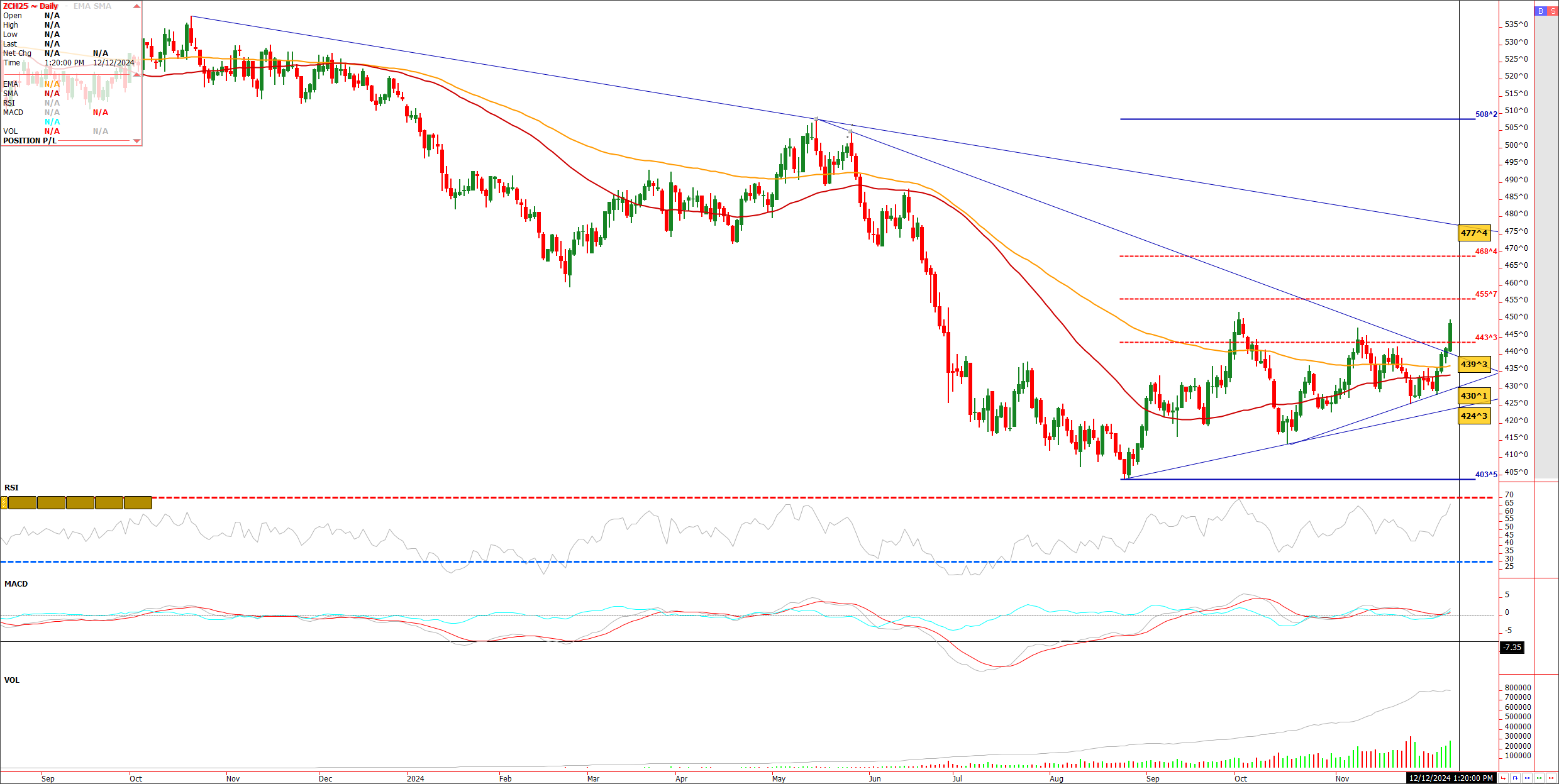The width and height of the screenshot is (1559, 784).
Task: Click the blue arrow icon in bottom toolbar
Action: point(1515,778)
